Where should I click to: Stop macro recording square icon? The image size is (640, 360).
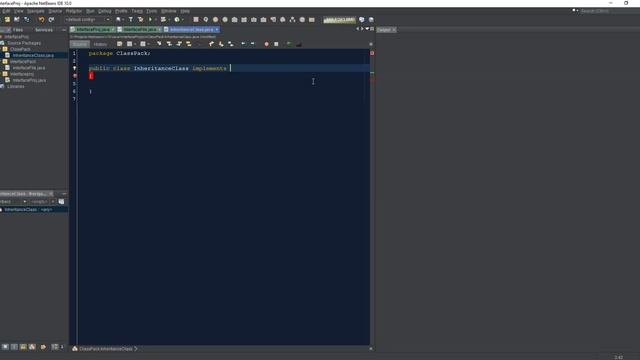[x=276, y=44]
